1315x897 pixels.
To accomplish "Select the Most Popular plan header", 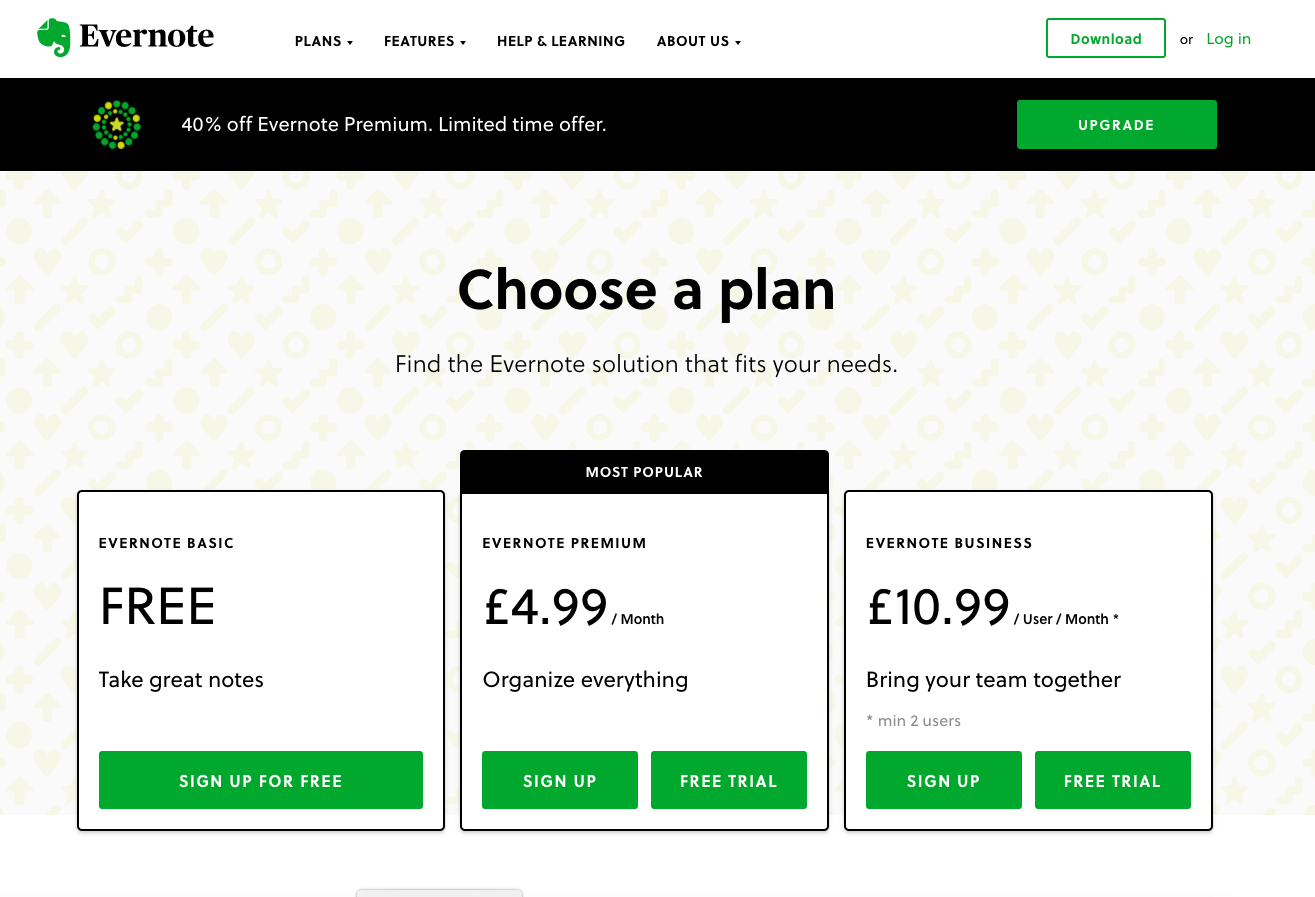I will pos(644,472).
